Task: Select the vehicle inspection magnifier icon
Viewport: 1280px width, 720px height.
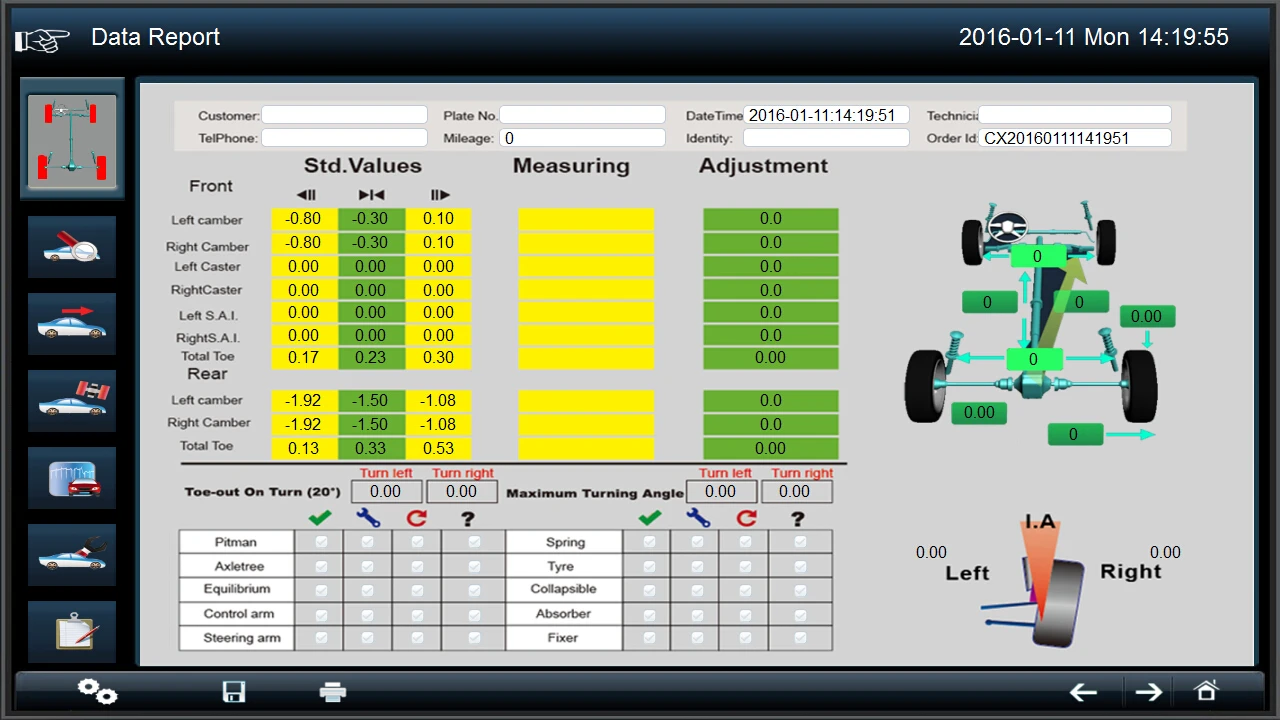Action: (71, 247)
